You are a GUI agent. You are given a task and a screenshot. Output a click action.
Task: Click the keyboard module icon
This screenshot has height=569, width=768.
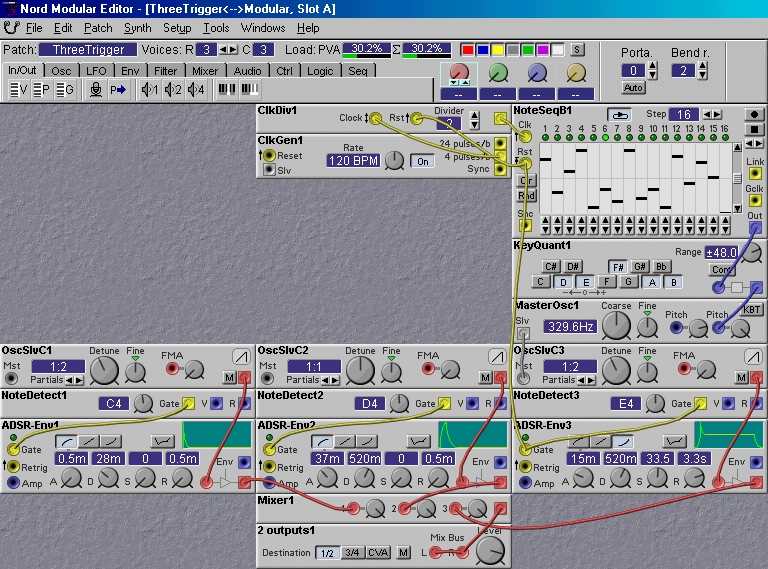tap(229, 90)
